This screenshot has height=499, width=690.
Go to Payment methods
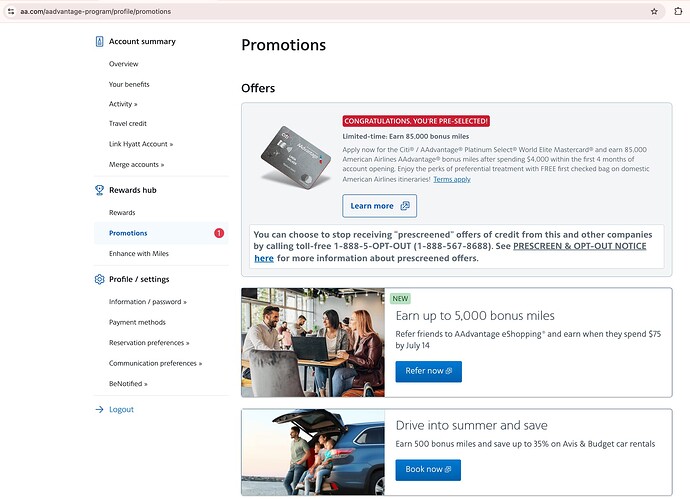pyautogui.click(x=137, y=322)
